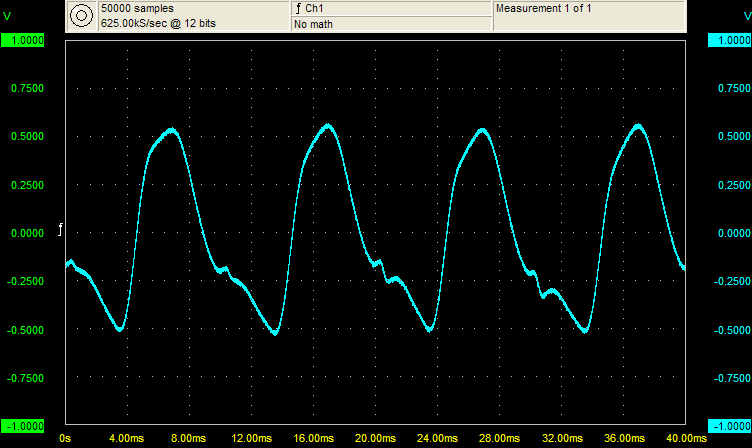
Task: Click the cyan 0.5000 axis label
Action: pyautogui.click(x=734, y=136)
